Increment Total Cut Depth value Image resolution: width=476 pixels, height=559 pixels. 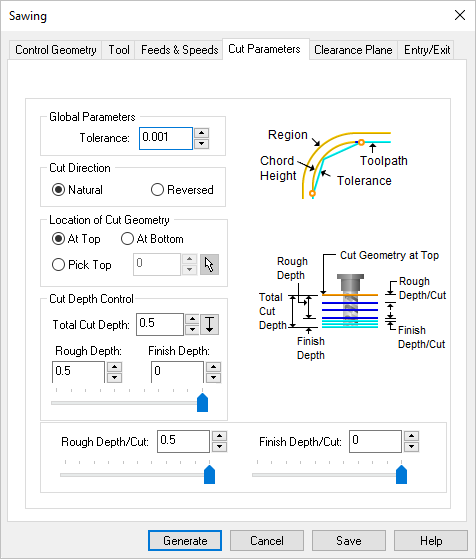tap(192, 319)
